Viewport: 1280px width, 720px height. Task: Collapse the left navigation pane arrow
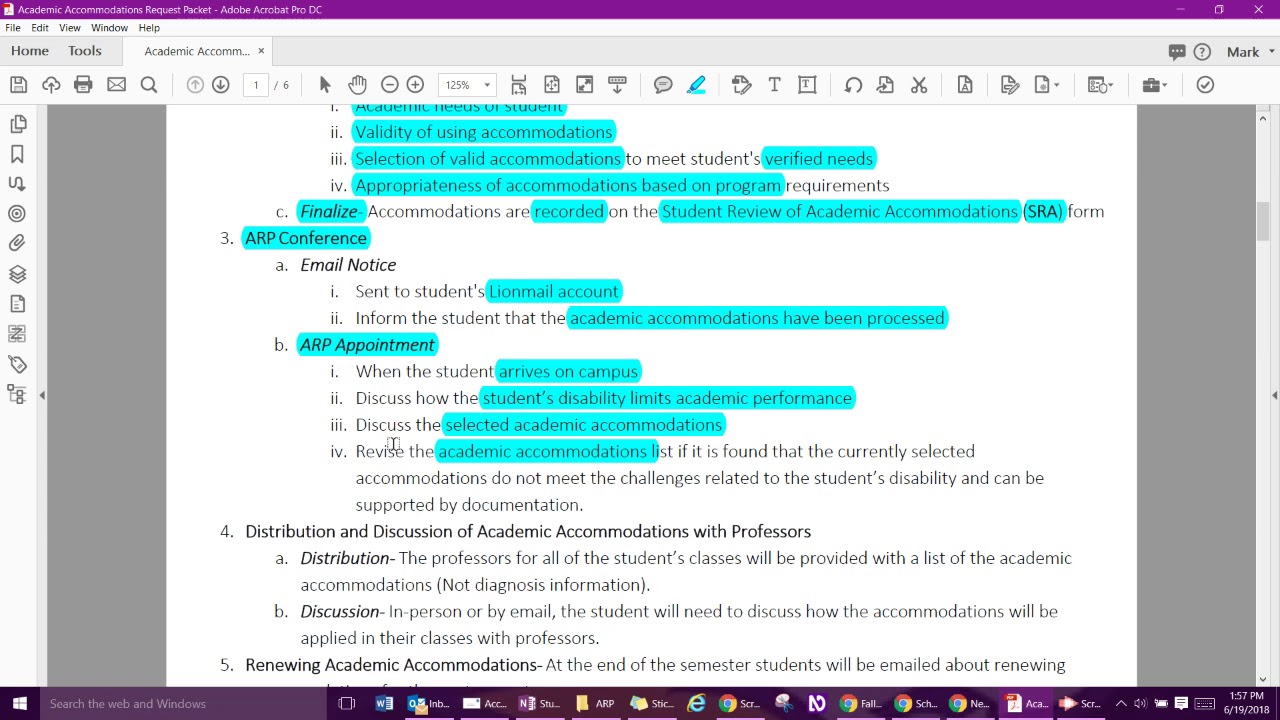(42, 396)
